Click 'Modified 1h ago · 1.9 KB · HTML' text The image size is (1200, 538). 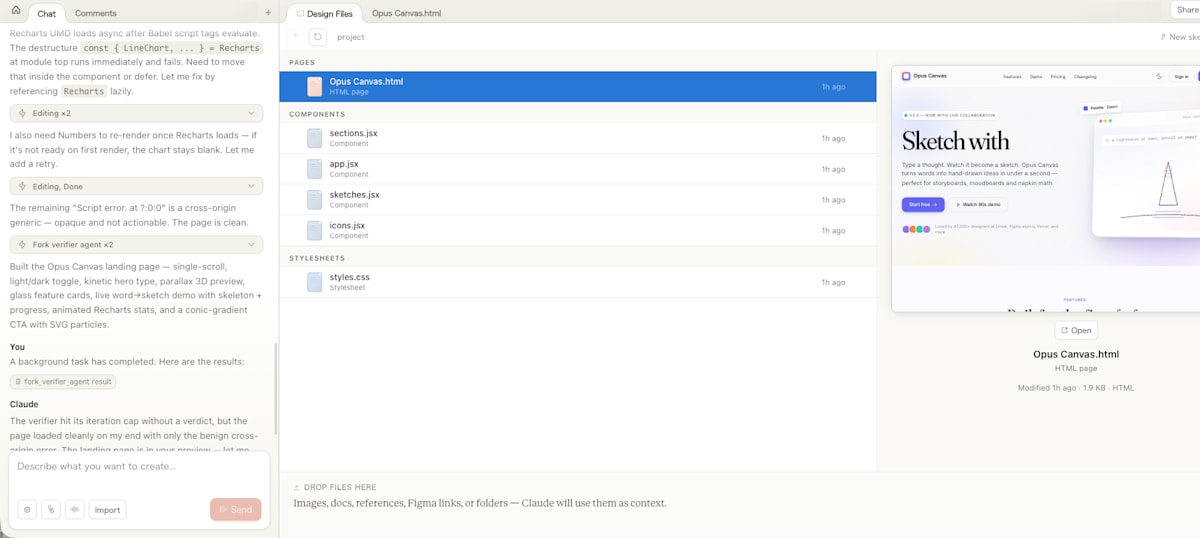coord(1076,388)
